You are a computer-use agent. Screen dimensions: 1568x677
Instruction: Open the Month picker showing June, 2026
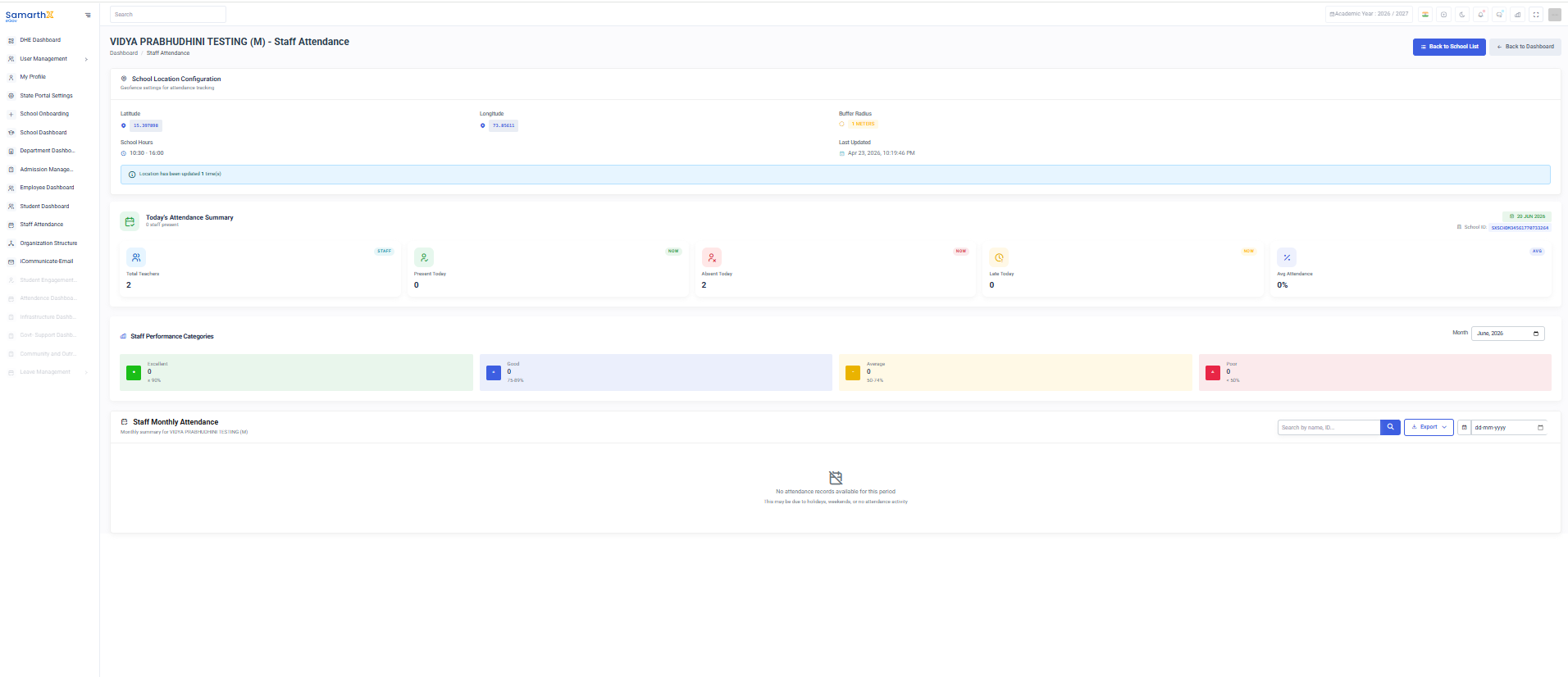pyautogui.click(x=1507, y=334)
